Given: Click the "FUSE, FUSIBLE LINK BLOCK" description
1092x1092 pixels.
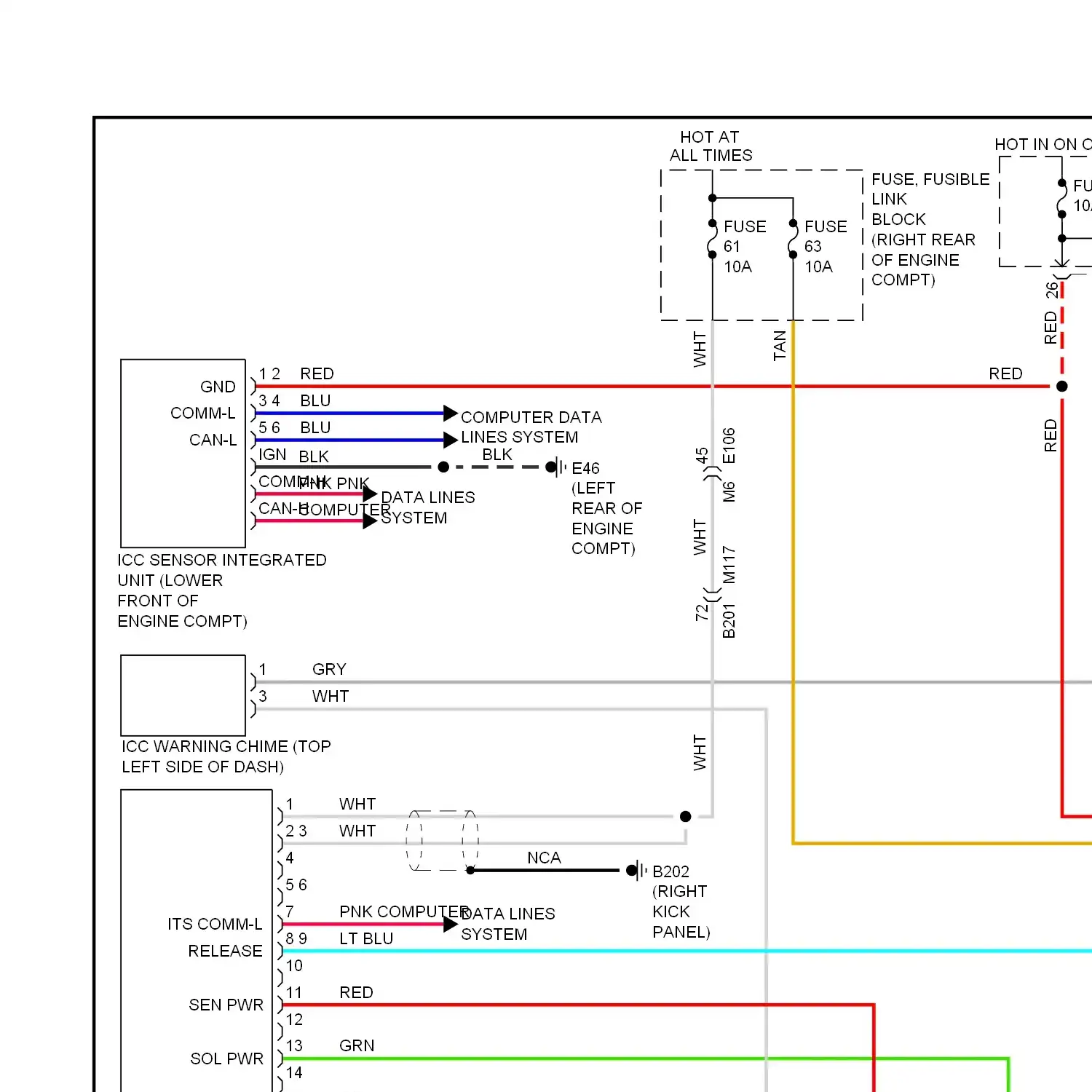Looking at the screenshot, I should (930, 229).
